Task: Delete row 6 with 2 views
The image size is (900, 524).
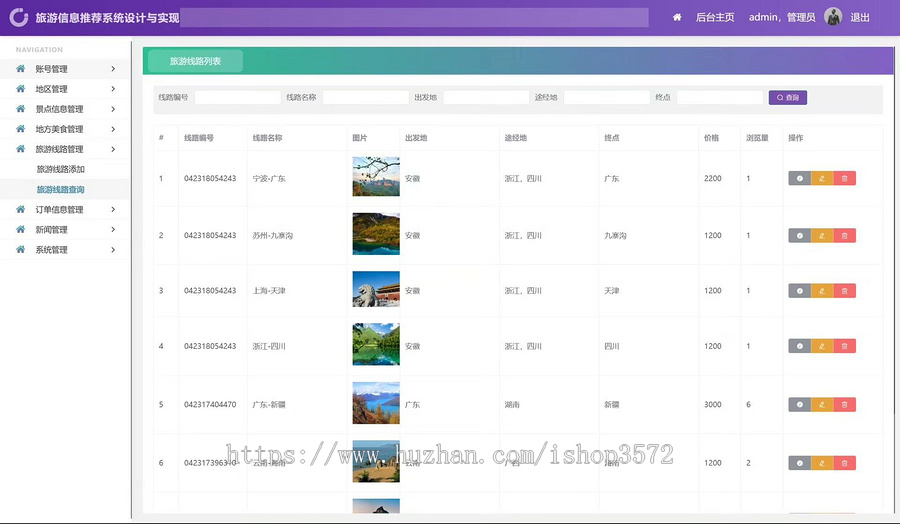Action: [x=844, y=463]
